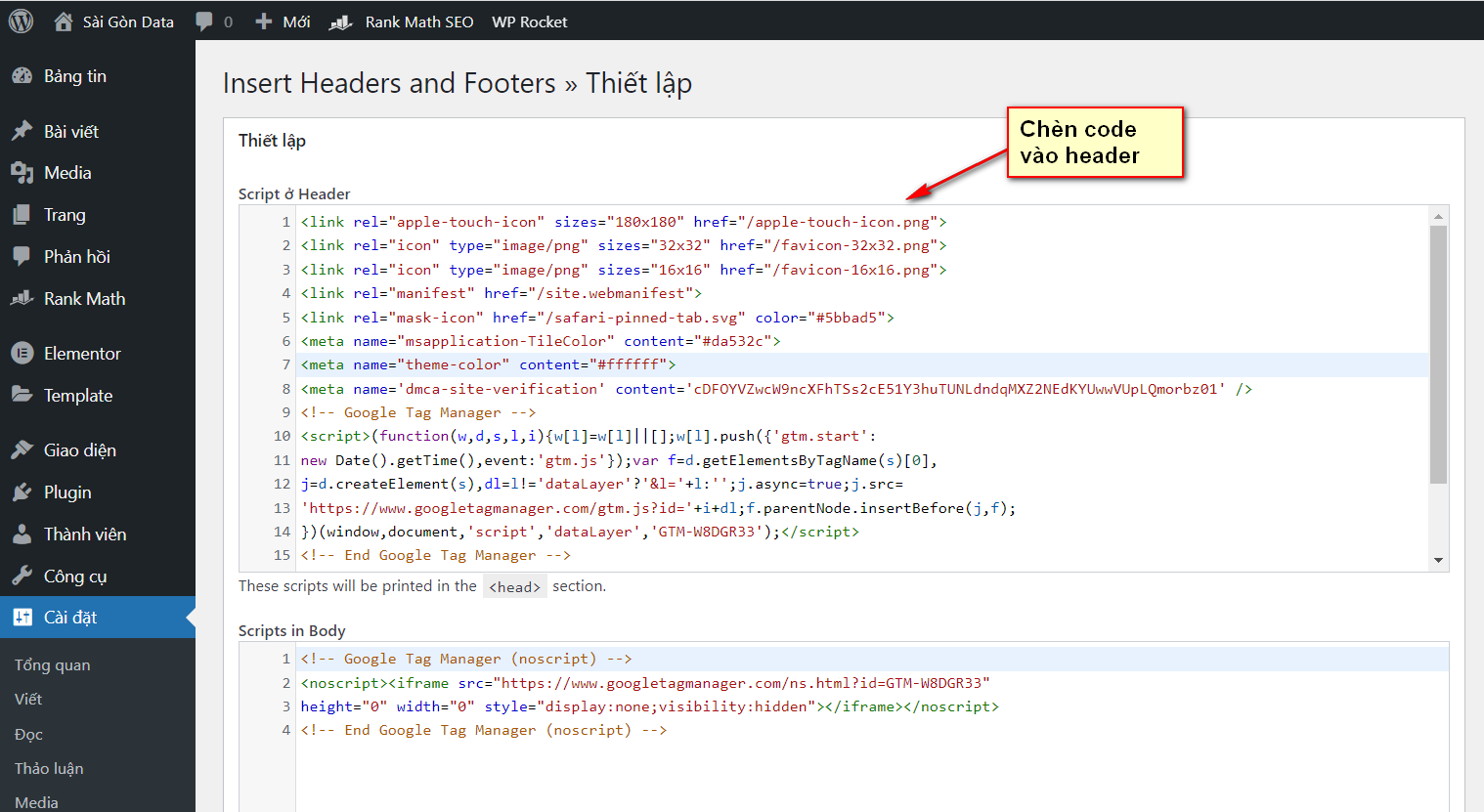The image size is (1484, 812).
Task: Click the mask-icon safari-pinned-tab line
Action: tap(597, 318)
